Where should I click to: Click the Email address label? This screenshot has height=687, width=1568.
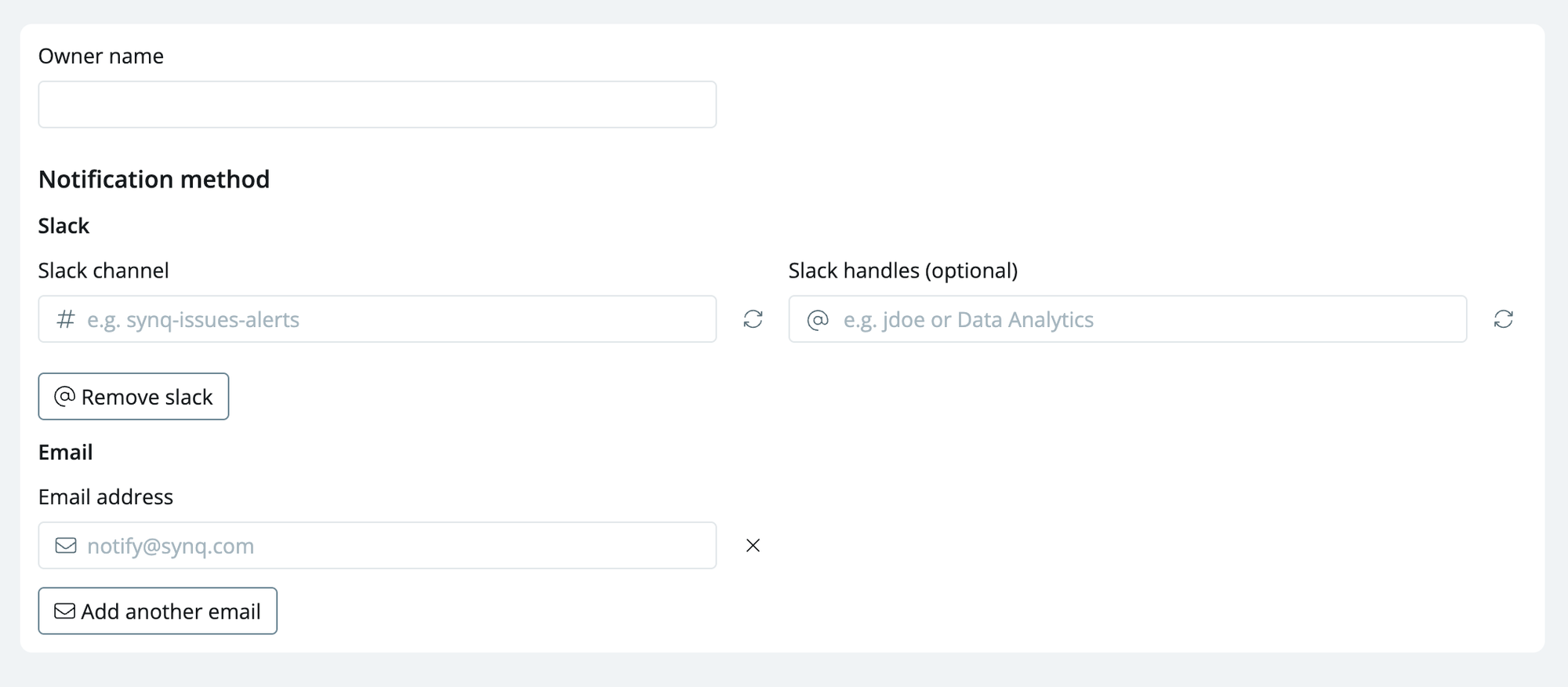(106, 497)
